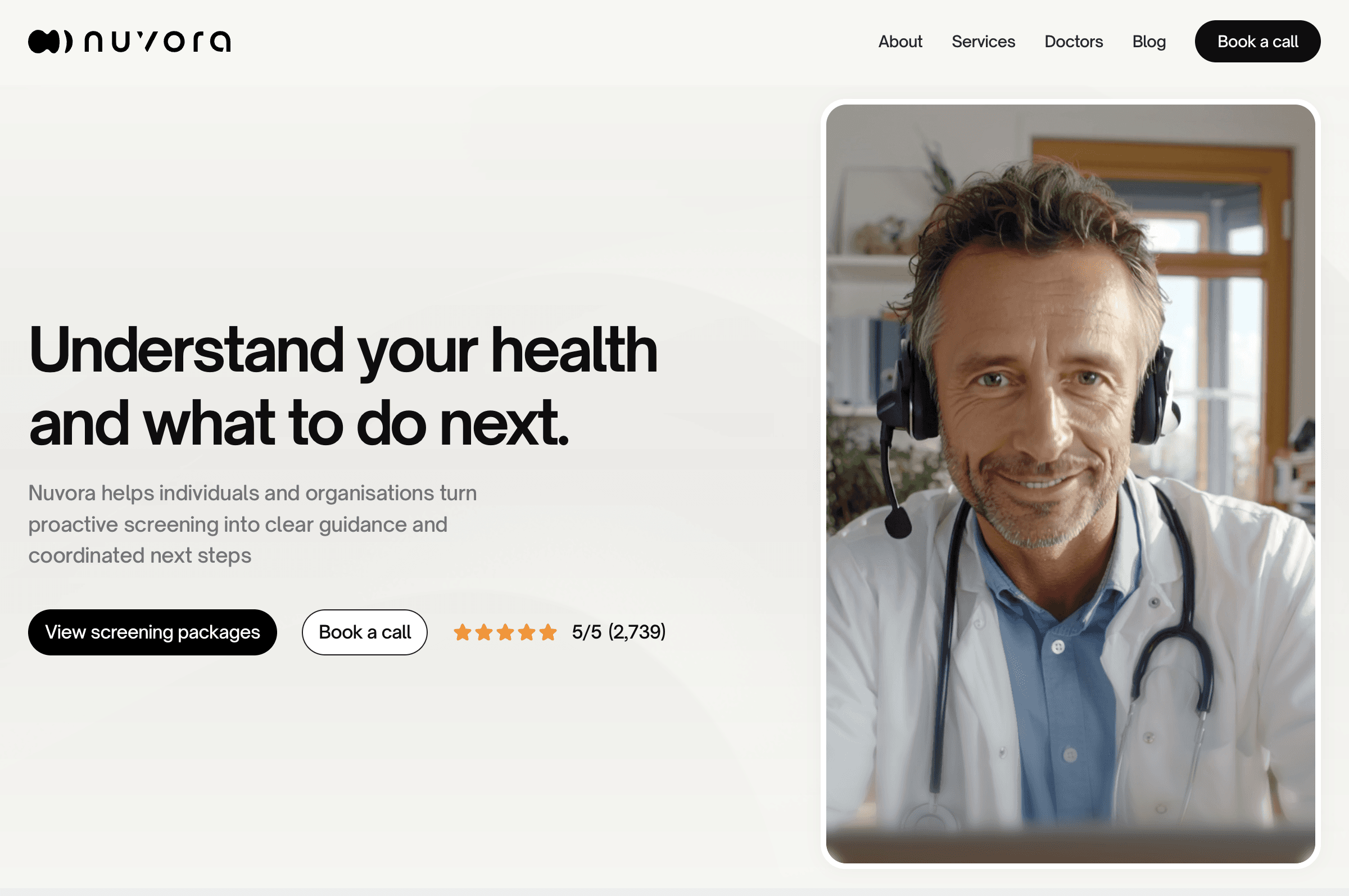The width and height of the screenshot is (1349, 896).
Task: Open the About page
Action: pyautogui.click(x=900, y=42)
